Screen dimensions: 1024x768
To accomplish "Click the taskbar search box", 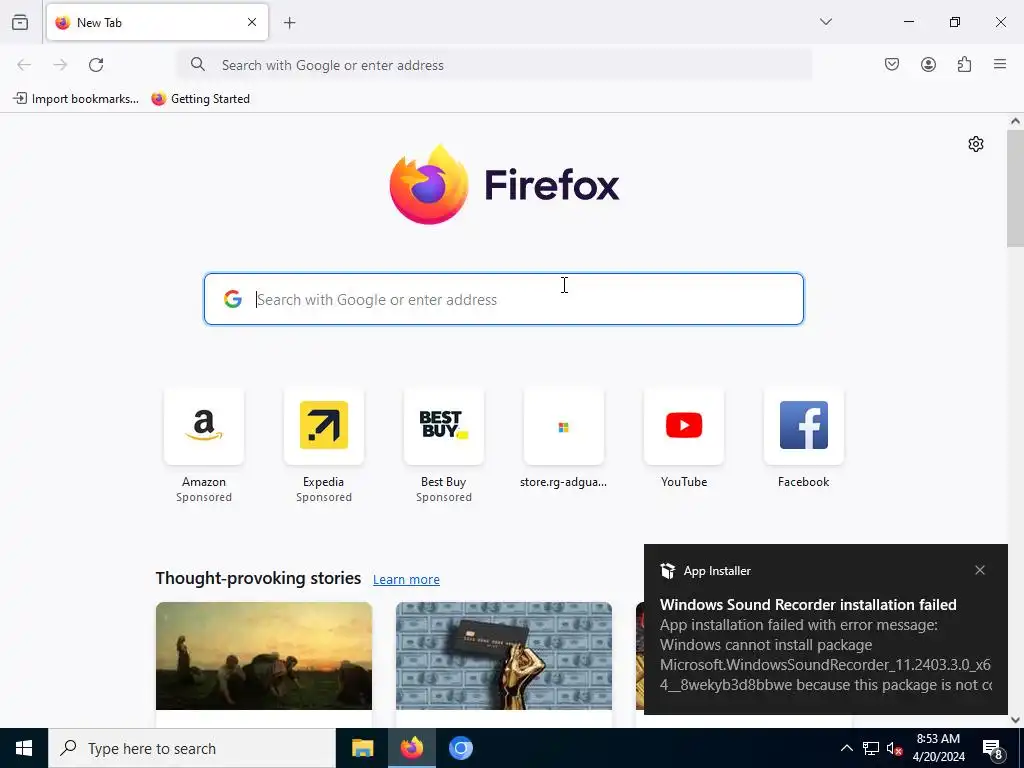I will (x=192, y=748).
